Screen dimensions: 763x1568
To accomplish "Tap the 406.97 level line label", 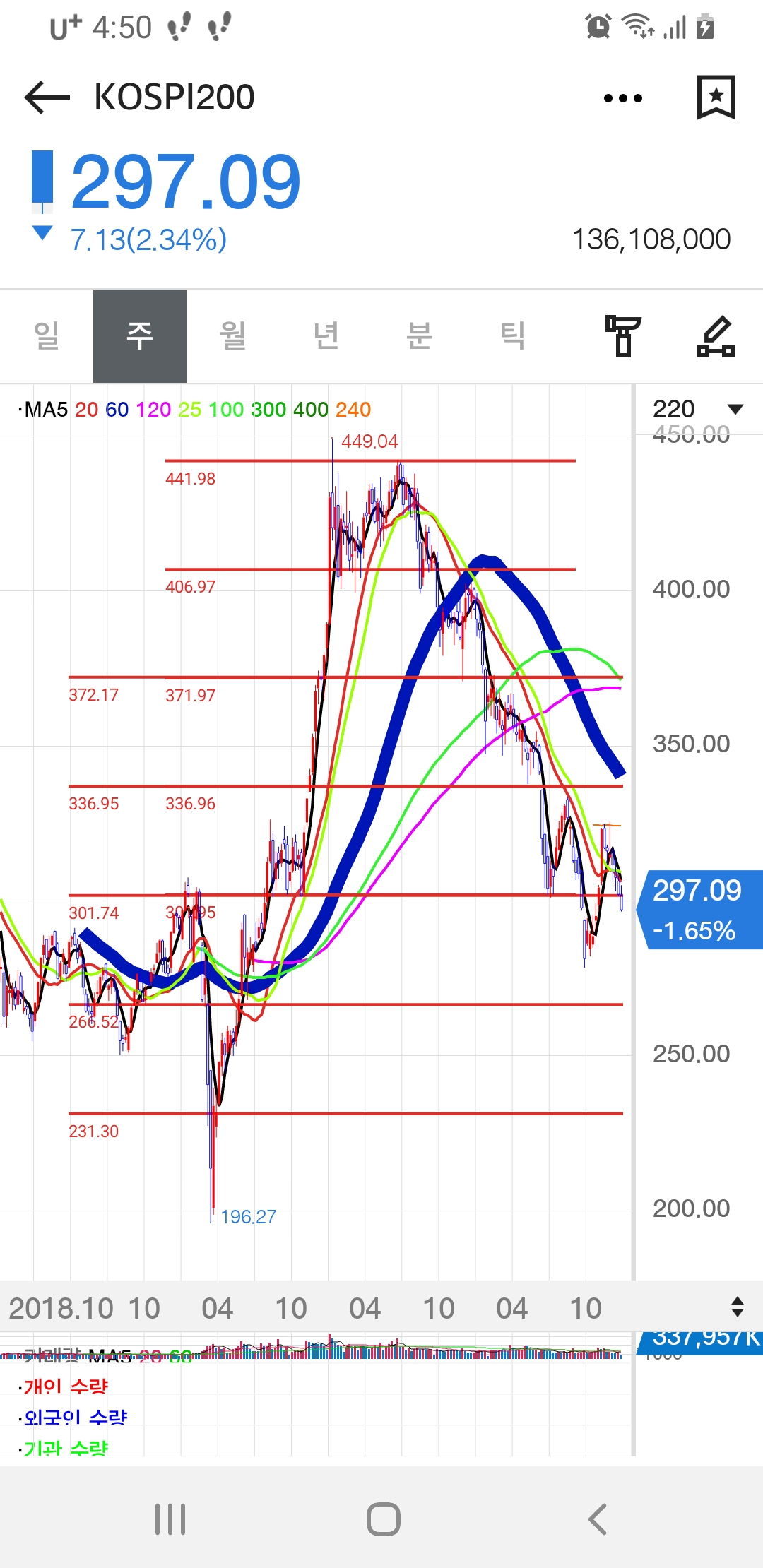I will click(190, 587).
